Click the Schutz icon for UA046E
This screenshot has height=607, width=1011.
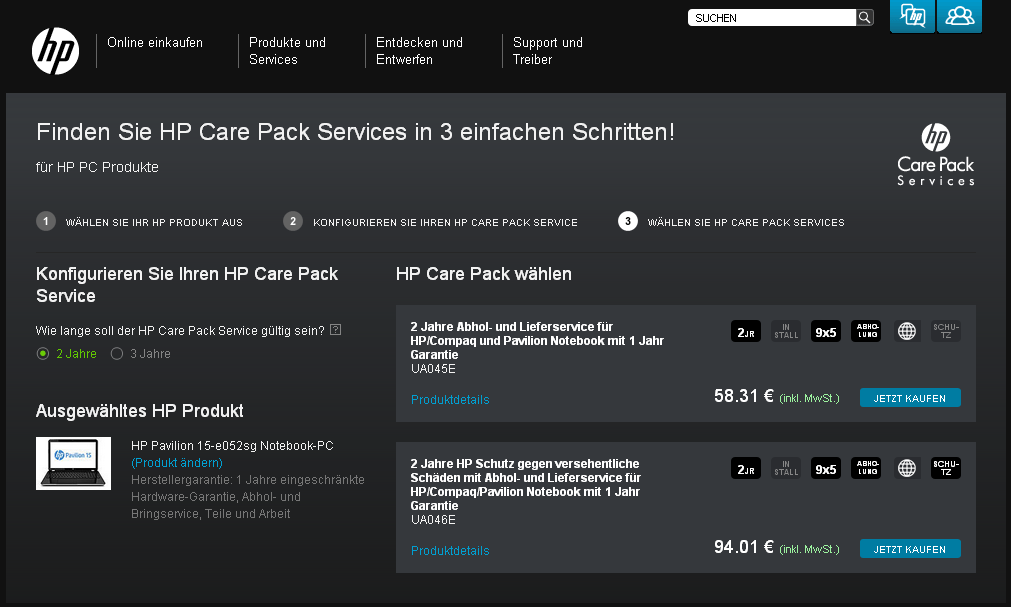(946, 468)
